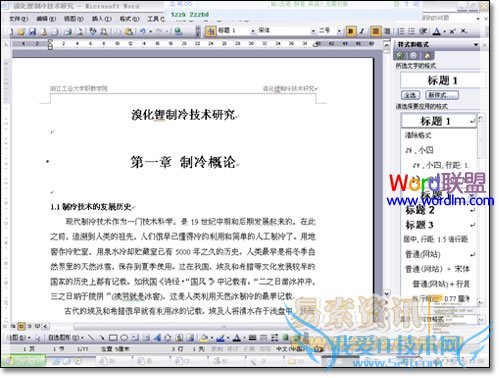Click the Line Style icon in drawing toolbar
Screen dimensions: 500x378
(252, 338)
